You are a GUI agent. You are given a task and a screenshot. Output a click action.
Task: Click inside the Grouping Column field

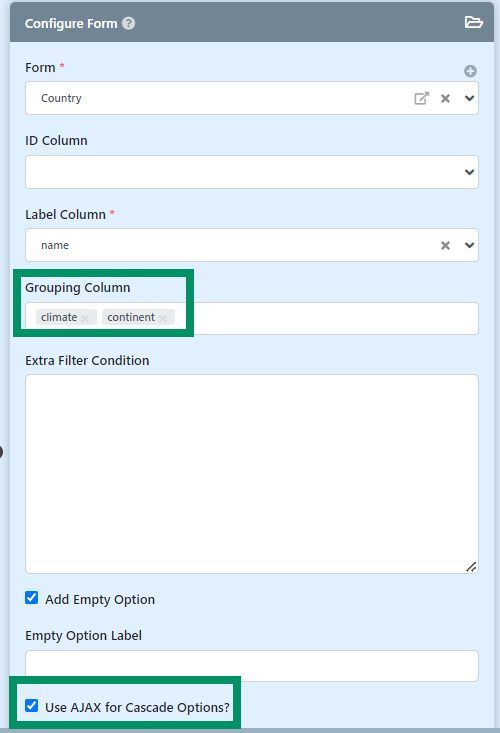click(327, 318)
